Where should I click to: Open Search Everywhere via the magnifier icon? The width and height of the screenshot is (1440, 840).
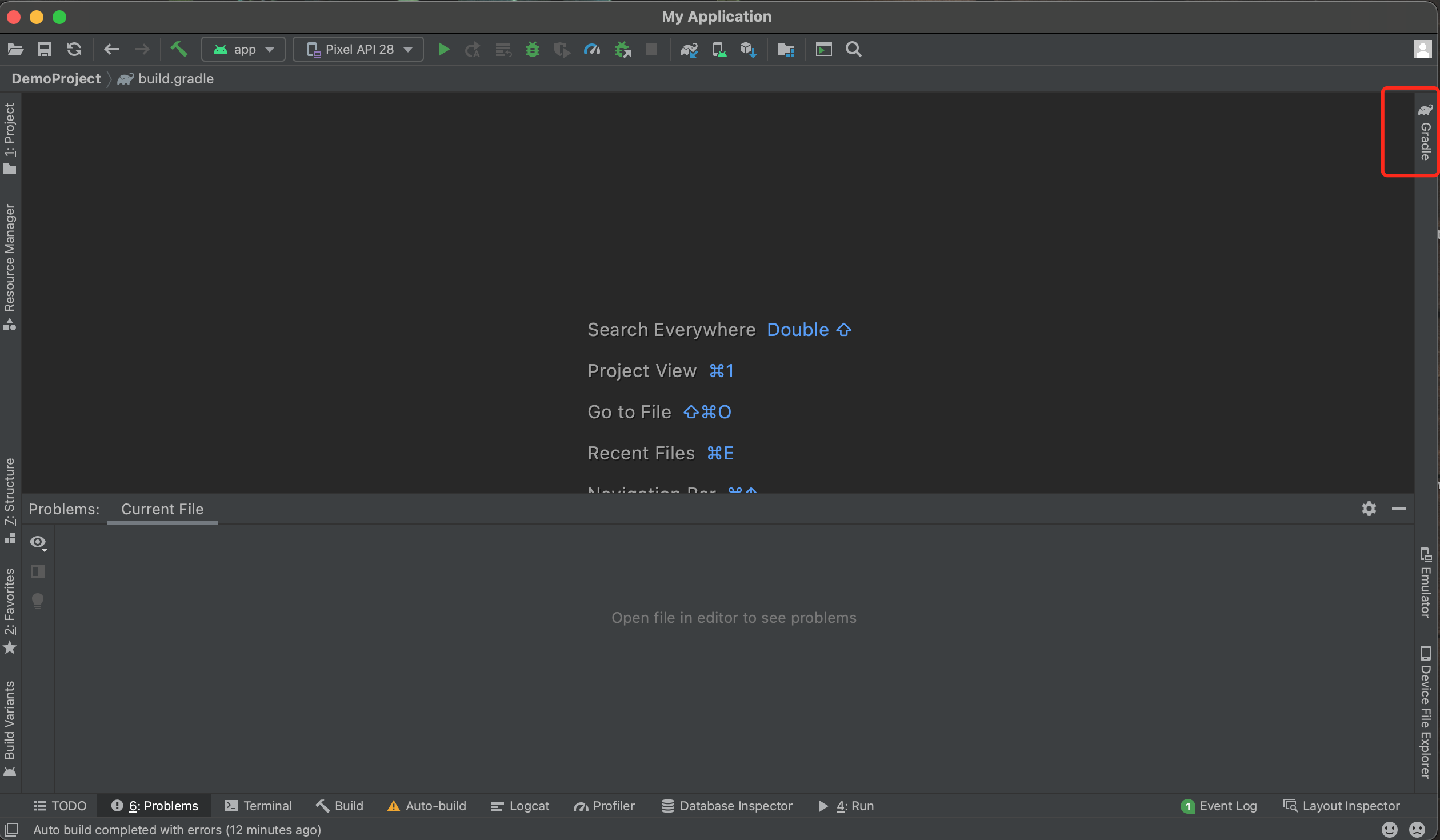tap(853, 49)
